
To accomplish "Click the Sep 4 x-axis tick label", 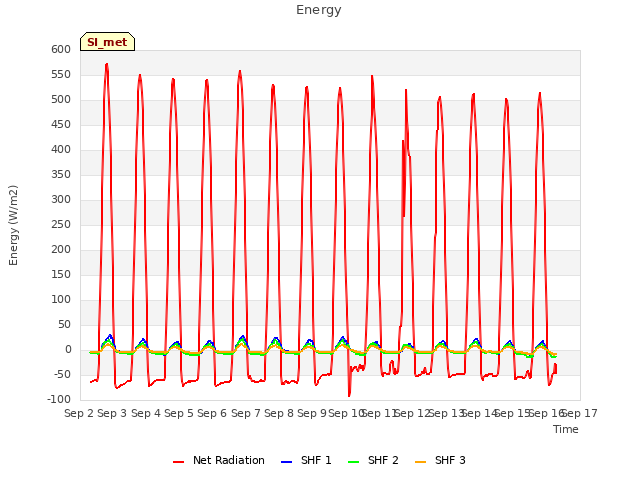I will [146, 413].
